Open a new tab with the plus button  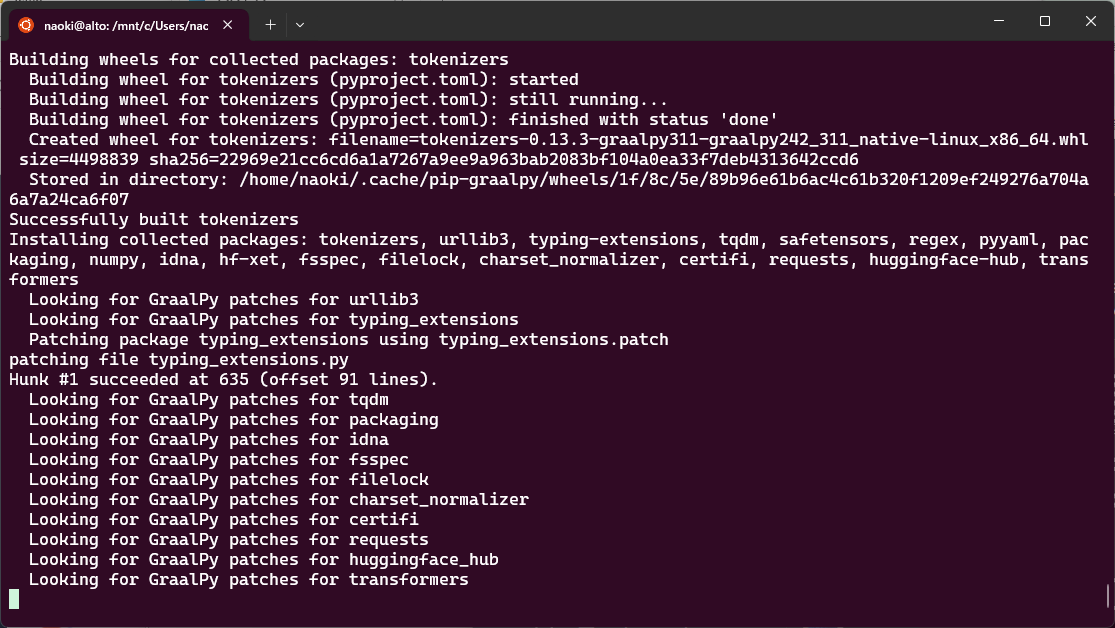coord(270,25)
